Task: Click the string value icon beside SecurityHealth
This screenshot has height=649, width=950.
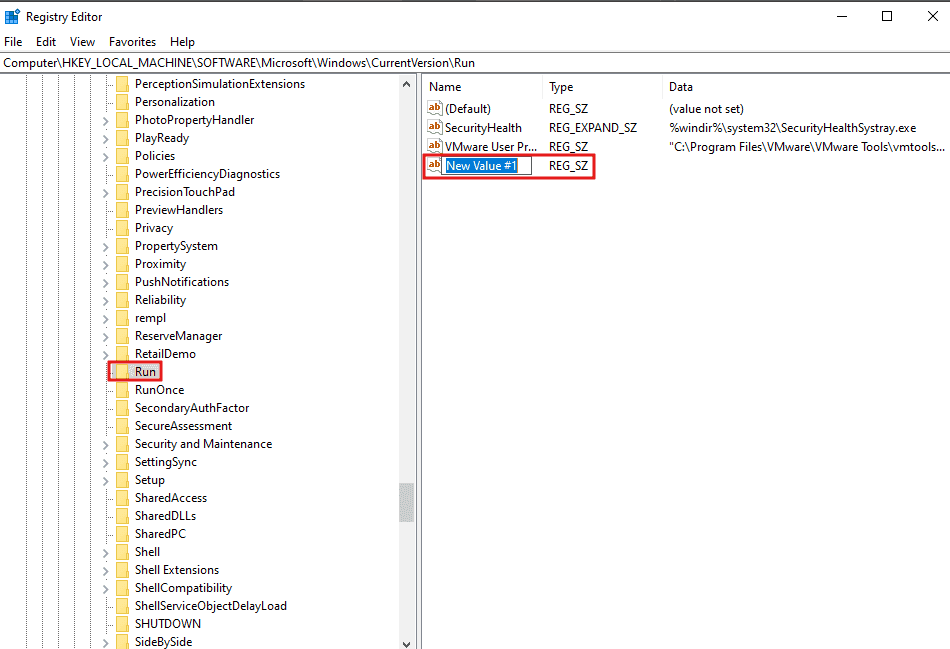Action: (x=434, y=127)
